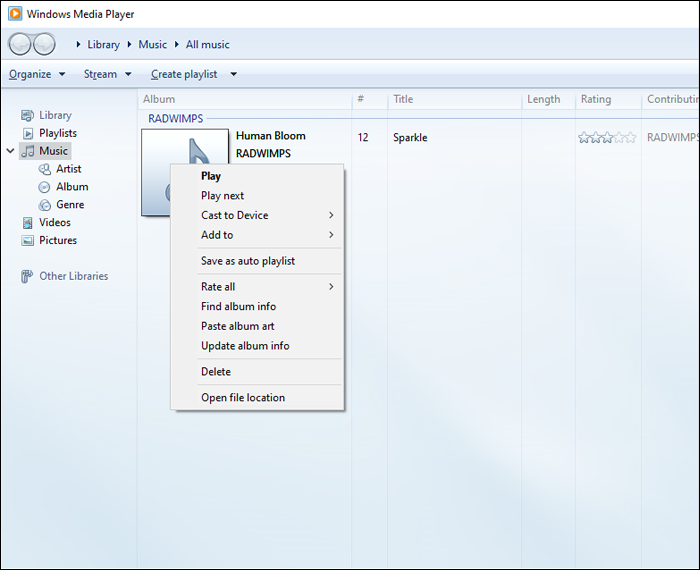Browse music by Genre
Viewport: 700px width, 570px height.
tap(70, 204)
